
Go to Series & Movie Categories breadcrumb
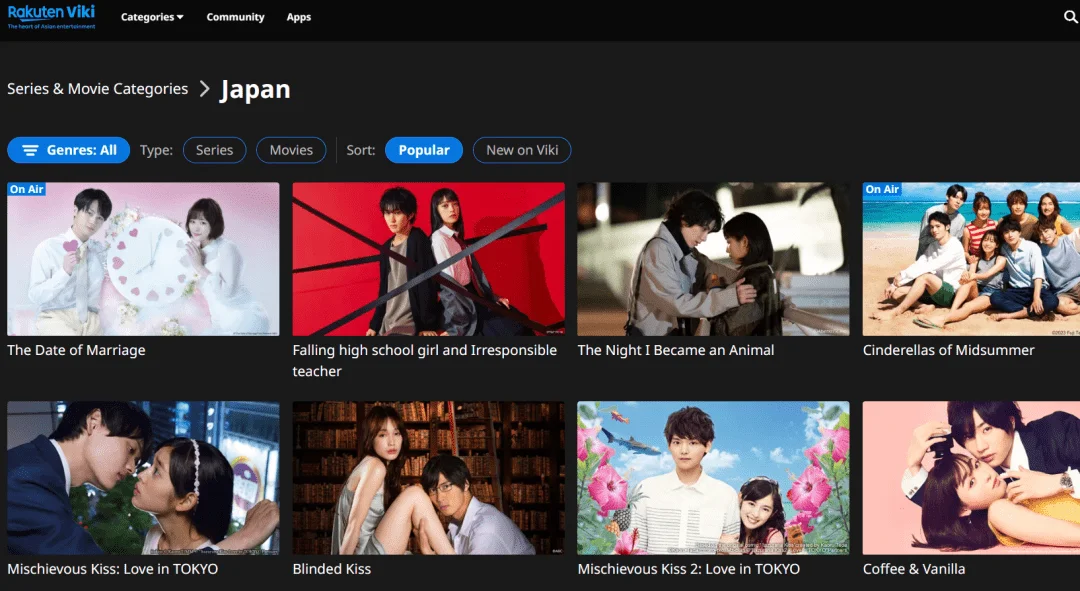click(97, 88)
